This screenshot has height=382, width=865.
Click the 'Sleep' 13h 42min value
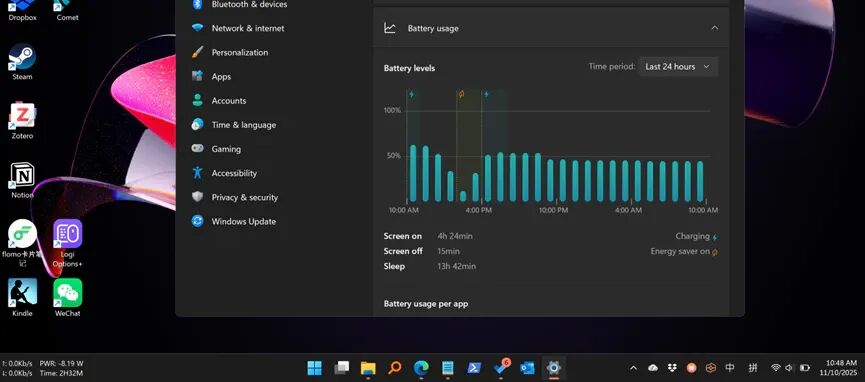click(x=457, y=266)
